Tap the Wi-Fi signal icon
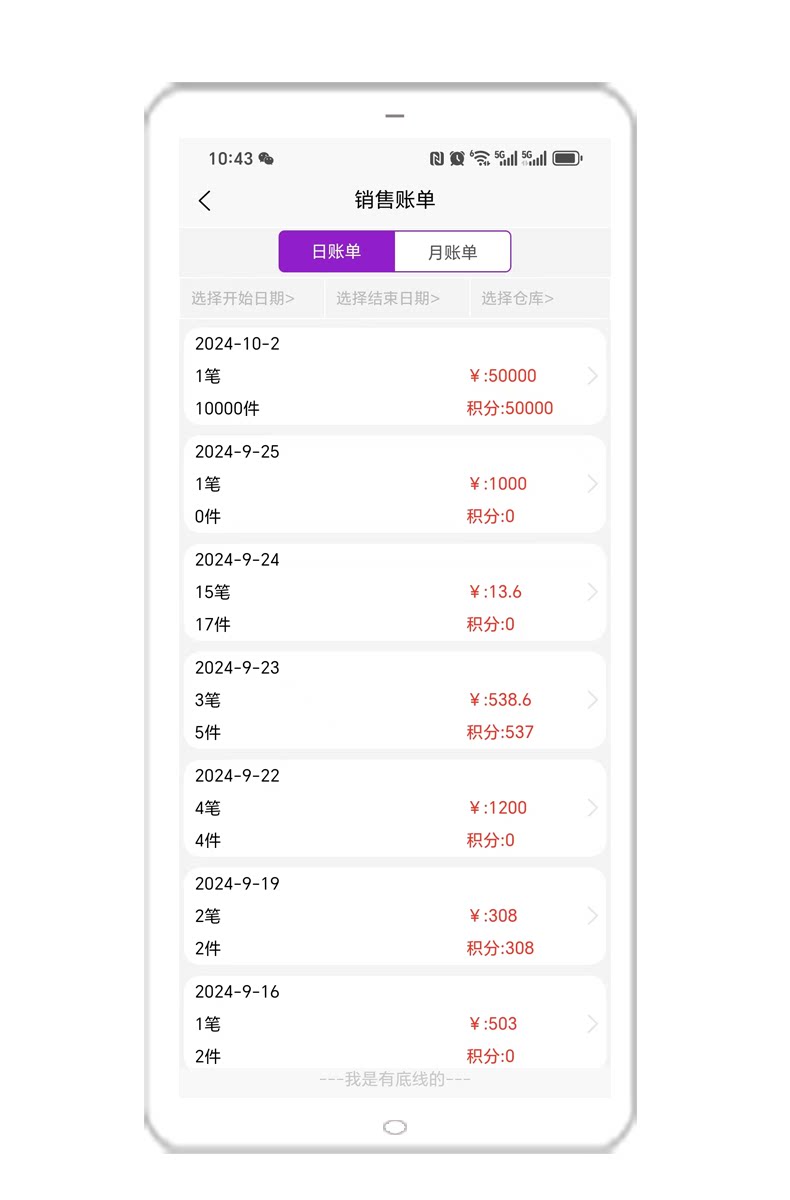Screen dimensions: 790x1200 point(480,158)
